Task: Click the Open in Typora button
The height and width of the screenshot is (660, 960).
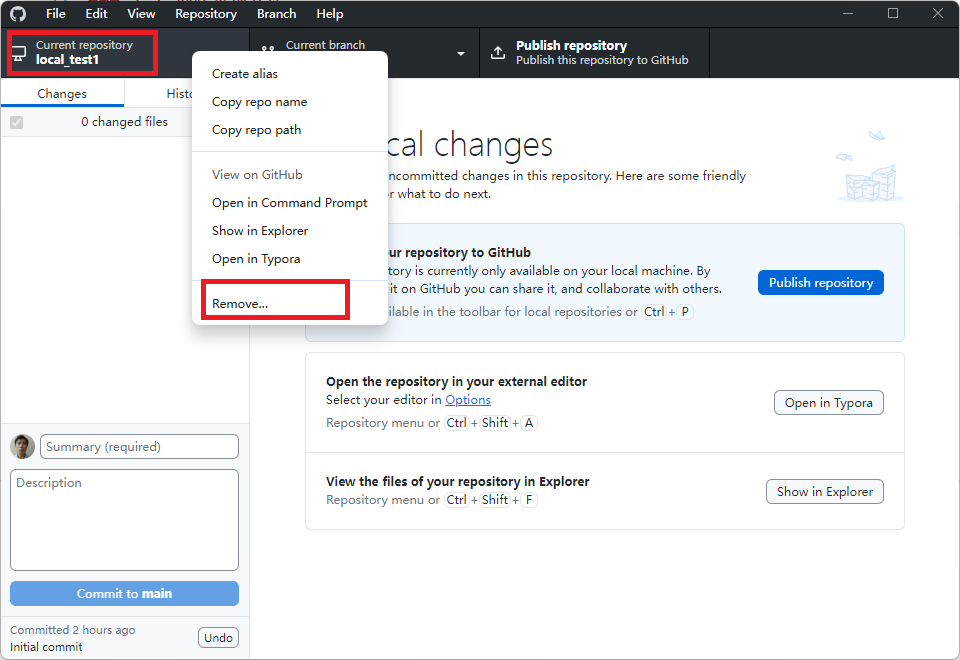Action: click(828, 403)
